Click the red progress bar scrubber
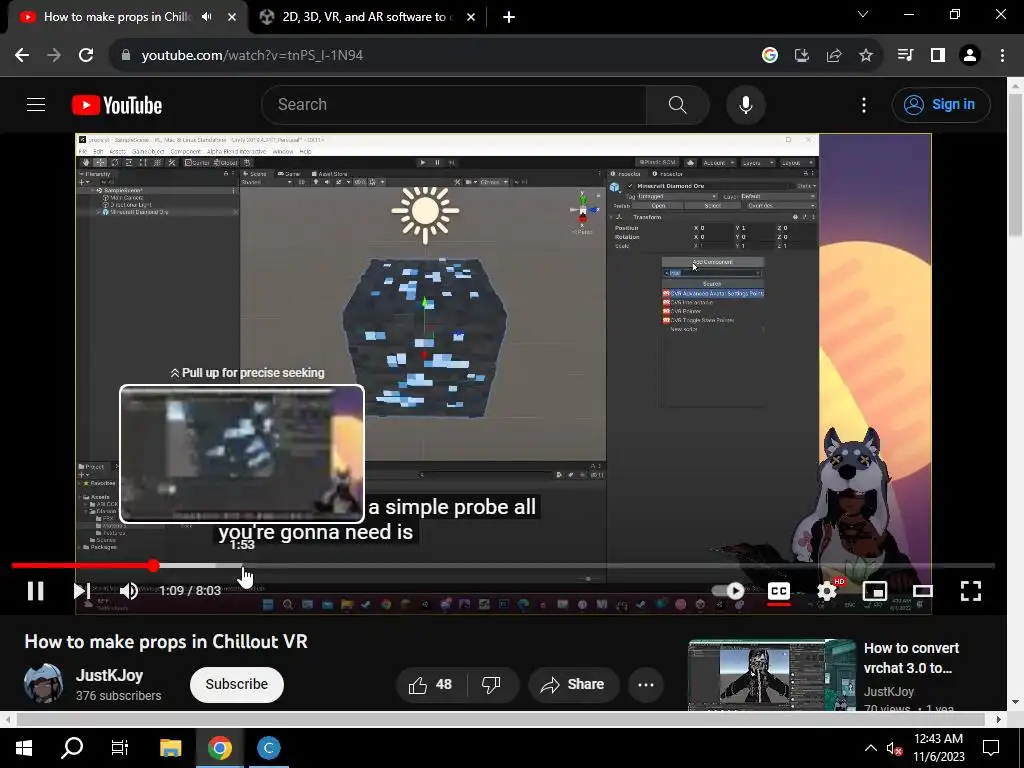 [153, 566]
